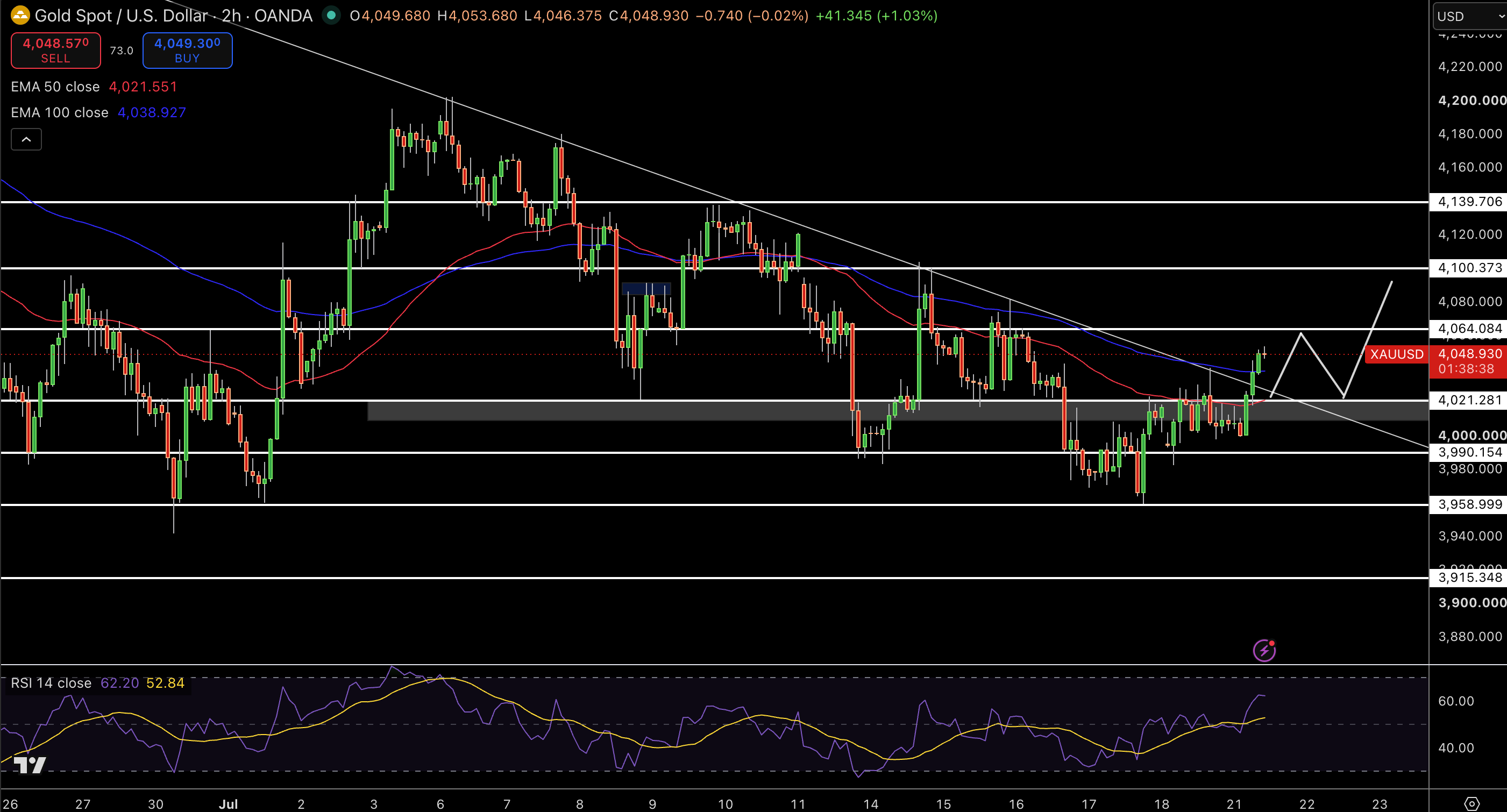Select the 4,064.084 horizontal line price label
The width and height of the screenshot is (1507, 812).
point(1469,329)
